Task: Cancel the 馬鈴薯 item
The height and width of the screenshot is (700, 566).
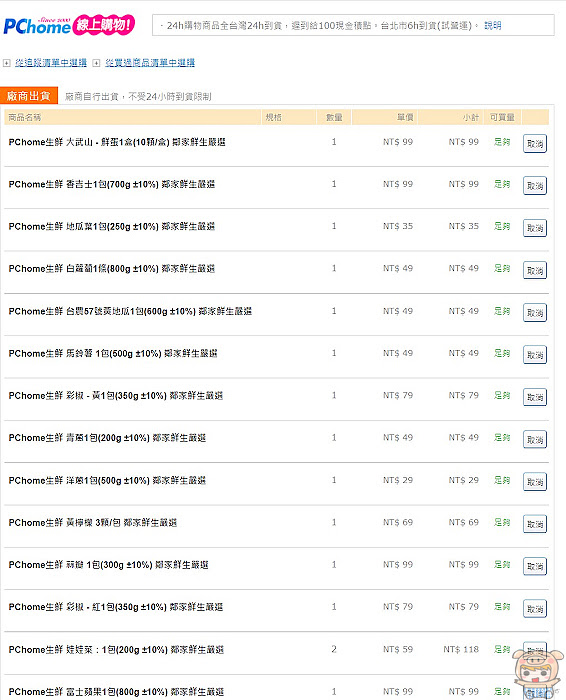Action: point(535,355)
